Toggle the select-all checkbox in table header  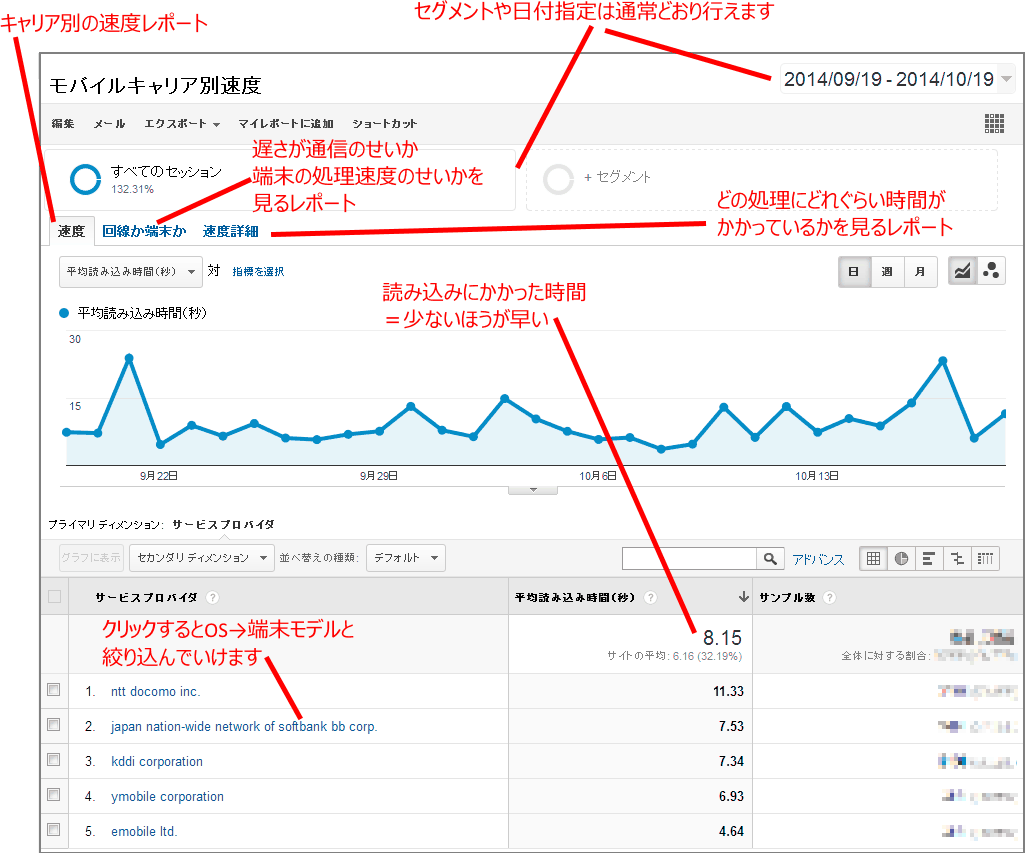[x=54, y=597]
